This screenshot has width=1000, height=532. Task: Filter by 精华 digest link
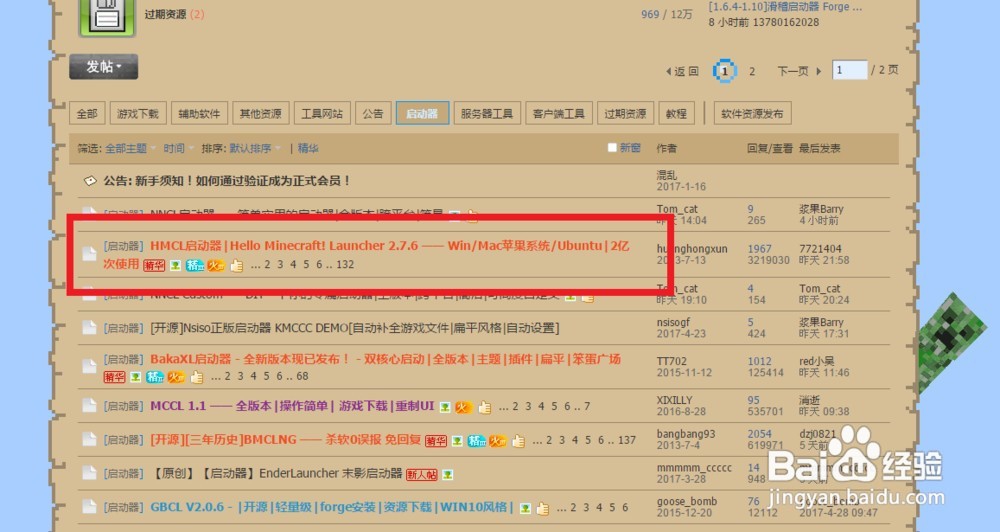[x=308, y=149]
